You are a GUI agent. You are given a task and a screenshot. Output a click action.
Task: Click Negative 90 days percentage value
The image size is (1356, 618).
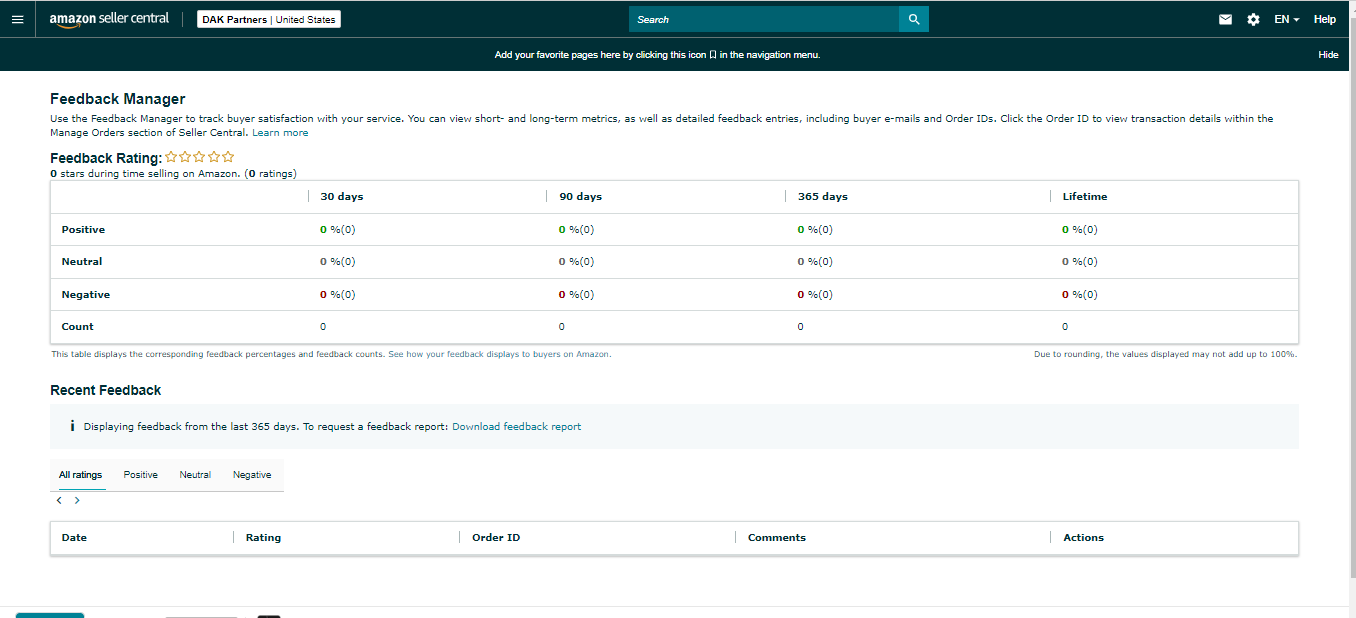click(577, 295)
